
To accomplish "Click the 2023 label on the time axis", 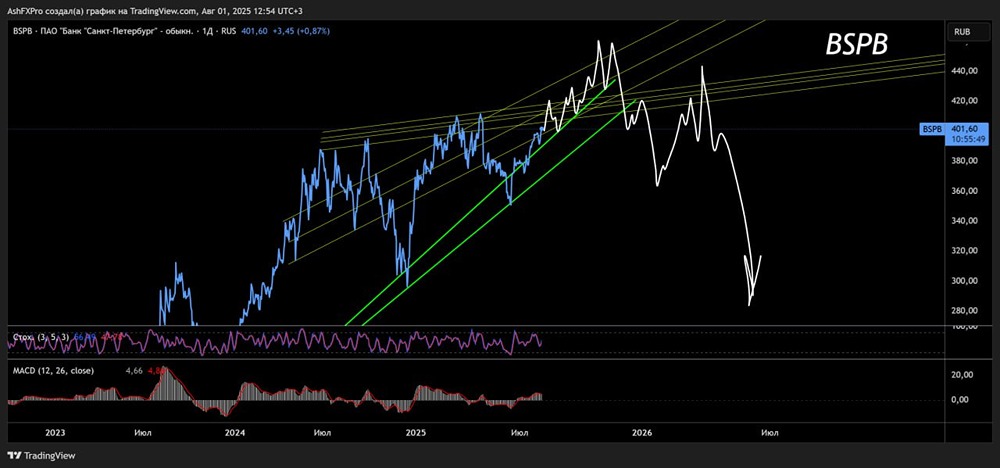I will coord(55,432).
